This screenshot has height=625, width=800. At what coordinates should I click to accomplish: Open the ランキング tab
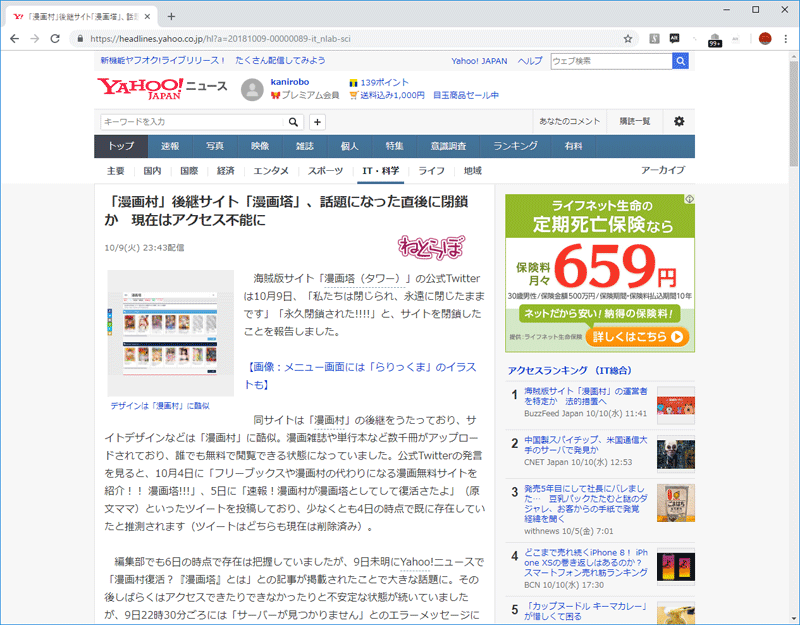(515, 146)
